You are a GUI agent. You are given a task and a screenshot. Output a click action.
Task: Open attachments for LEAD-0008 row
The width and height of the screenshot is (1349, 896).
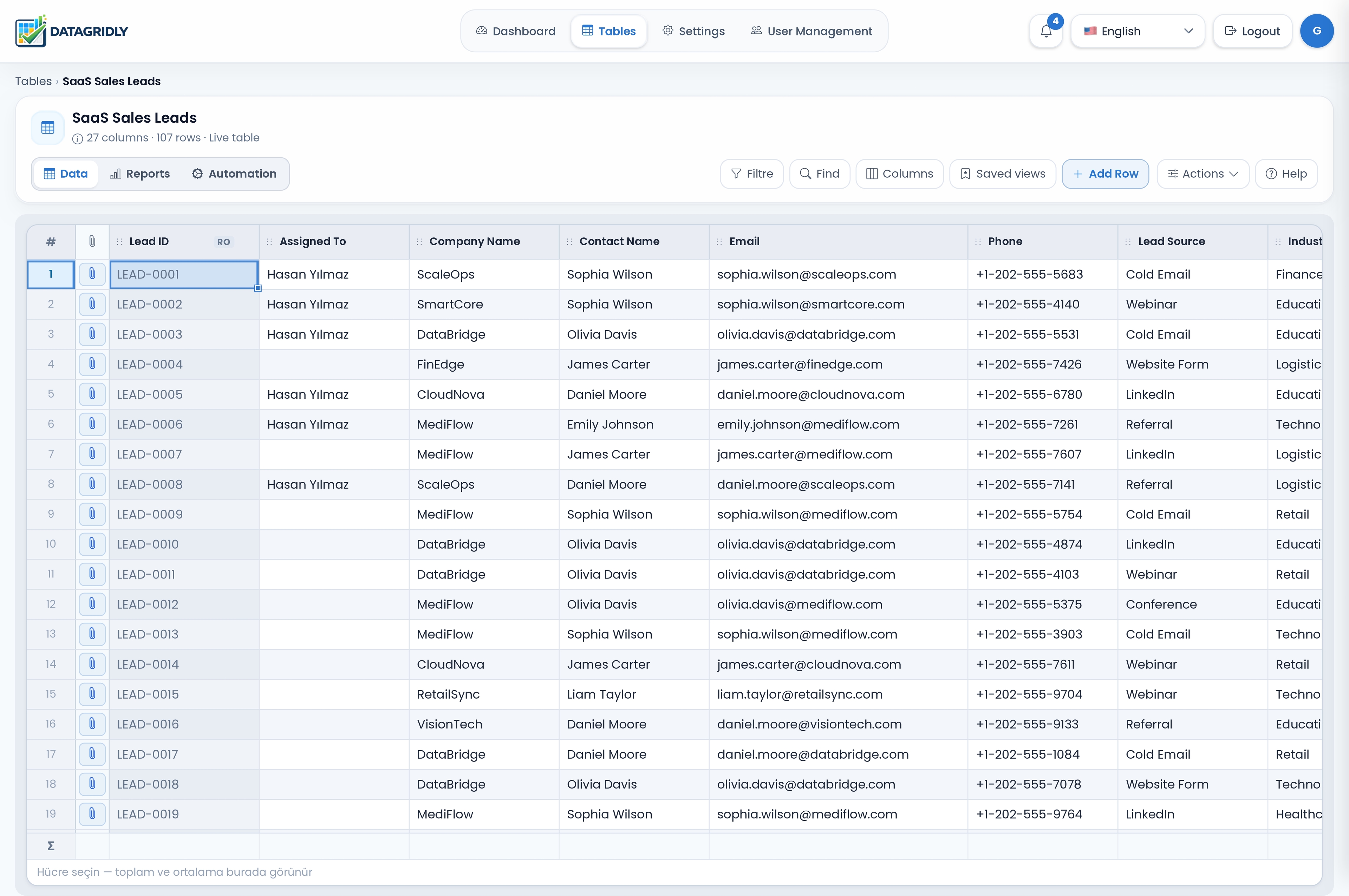[92, 484]
